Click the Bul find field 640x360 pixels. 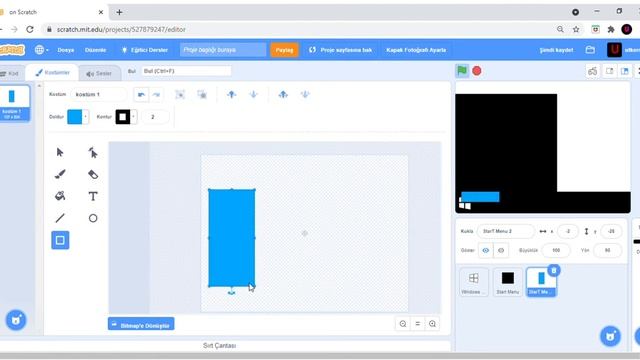(x=186, y=71)
